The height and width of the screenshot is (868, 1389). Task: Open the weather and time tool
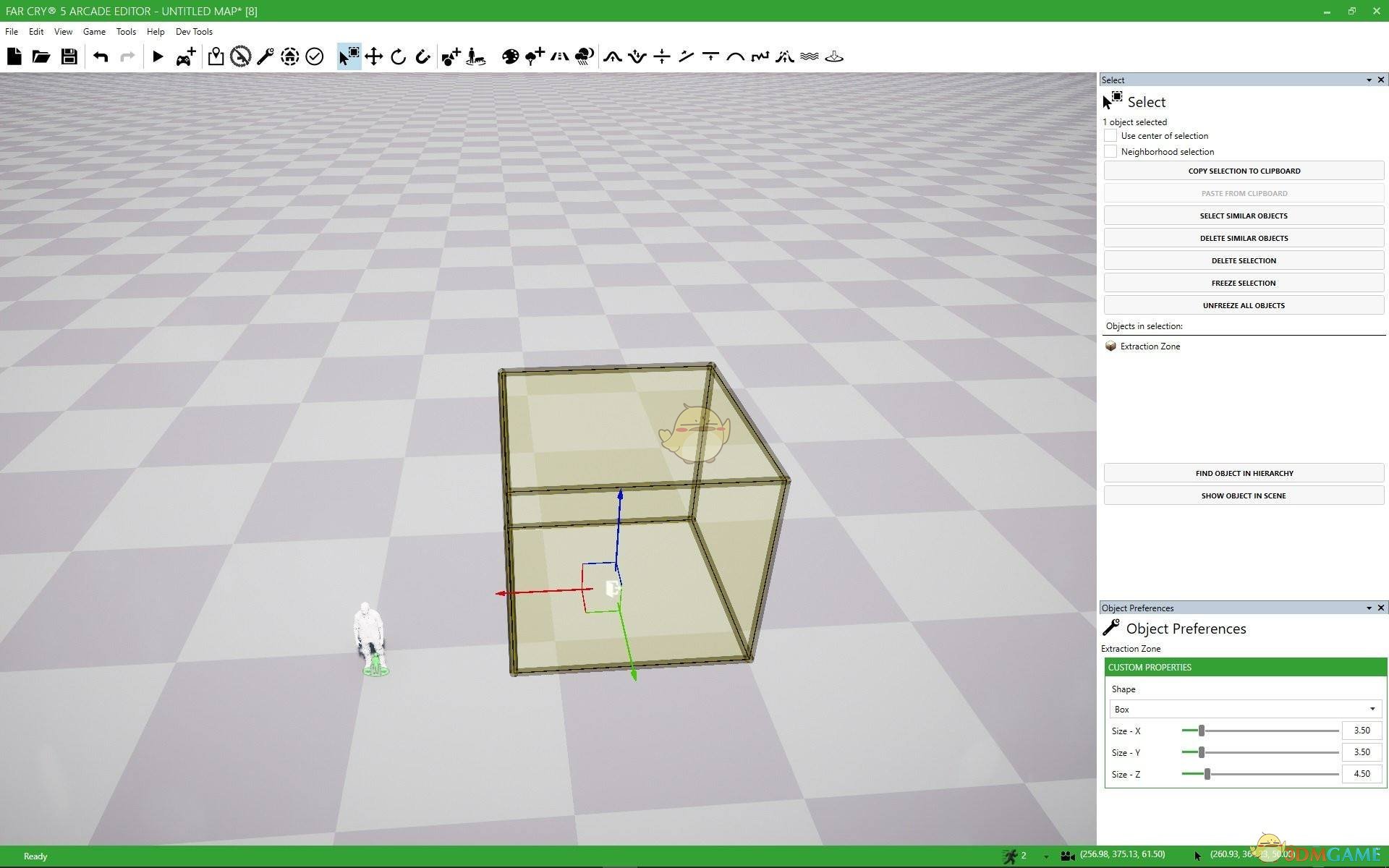point(585,56)
